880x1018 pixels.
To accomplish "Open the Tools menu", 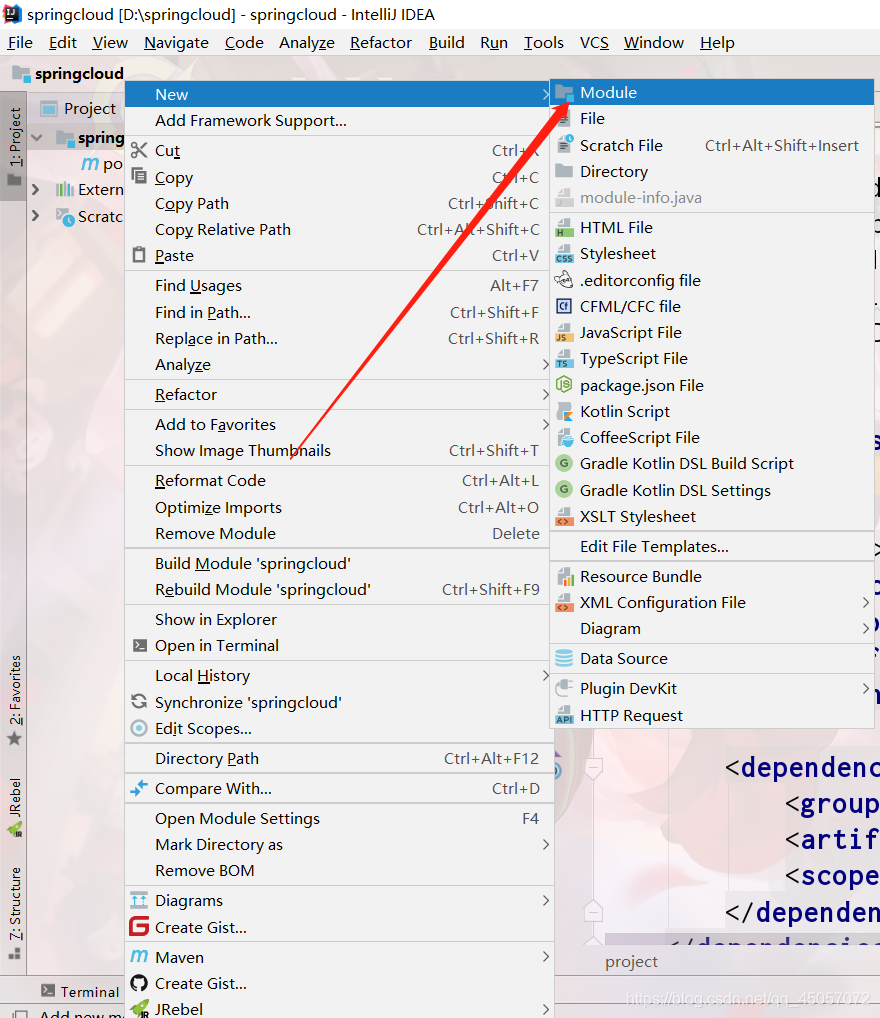I will click(x=544, y=43).
